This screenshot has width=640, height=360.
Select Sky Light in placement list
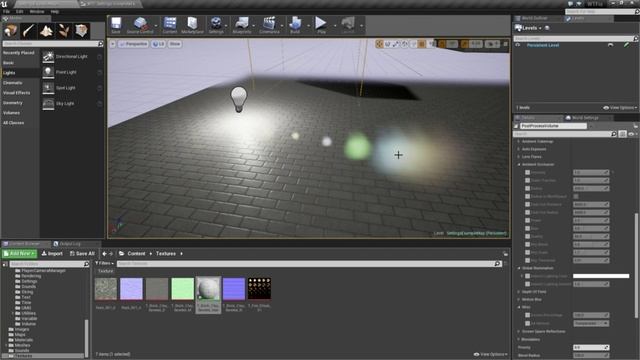pyautogui.click(x=72, y=103)
